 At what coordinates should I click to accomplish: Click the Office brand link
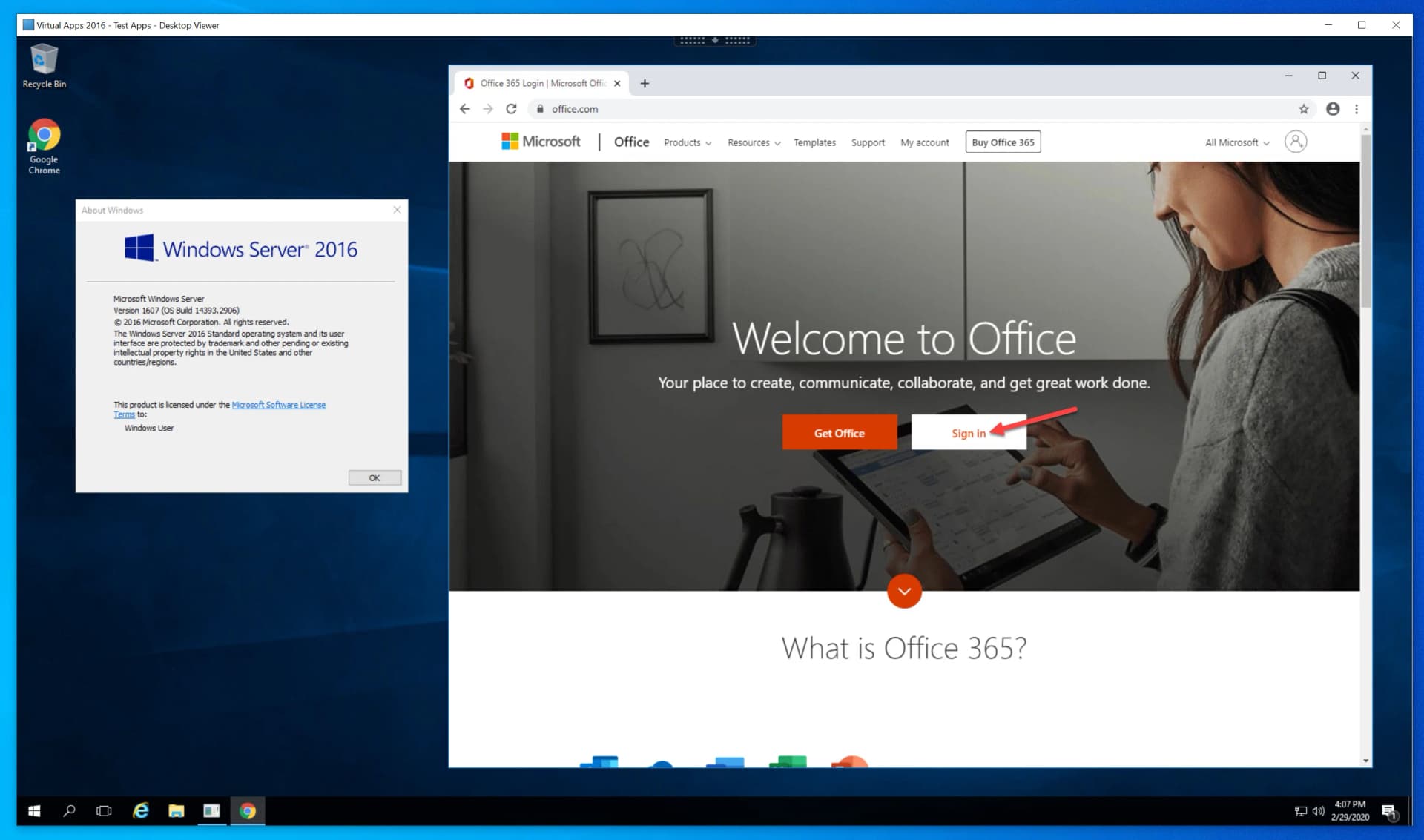[x=631, y=142]
